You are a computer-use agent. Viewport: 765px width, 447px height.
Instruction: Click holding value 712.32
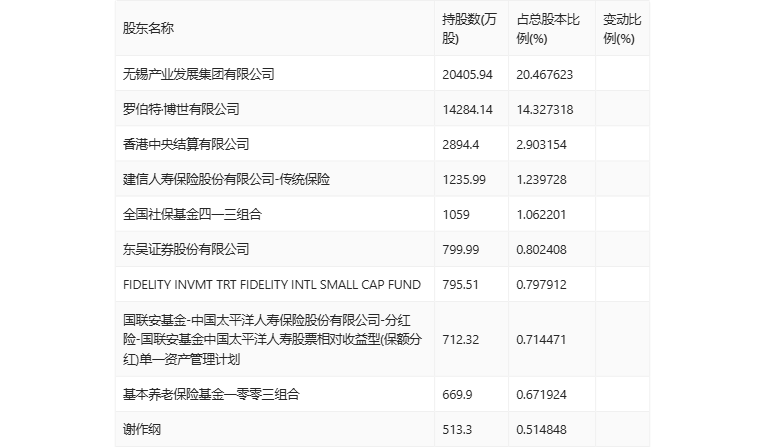pos(461,340)
